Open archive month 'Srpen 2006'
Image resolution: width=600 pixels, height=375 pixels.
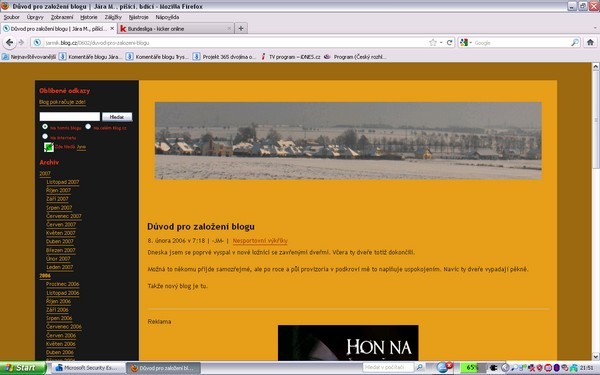59,318
